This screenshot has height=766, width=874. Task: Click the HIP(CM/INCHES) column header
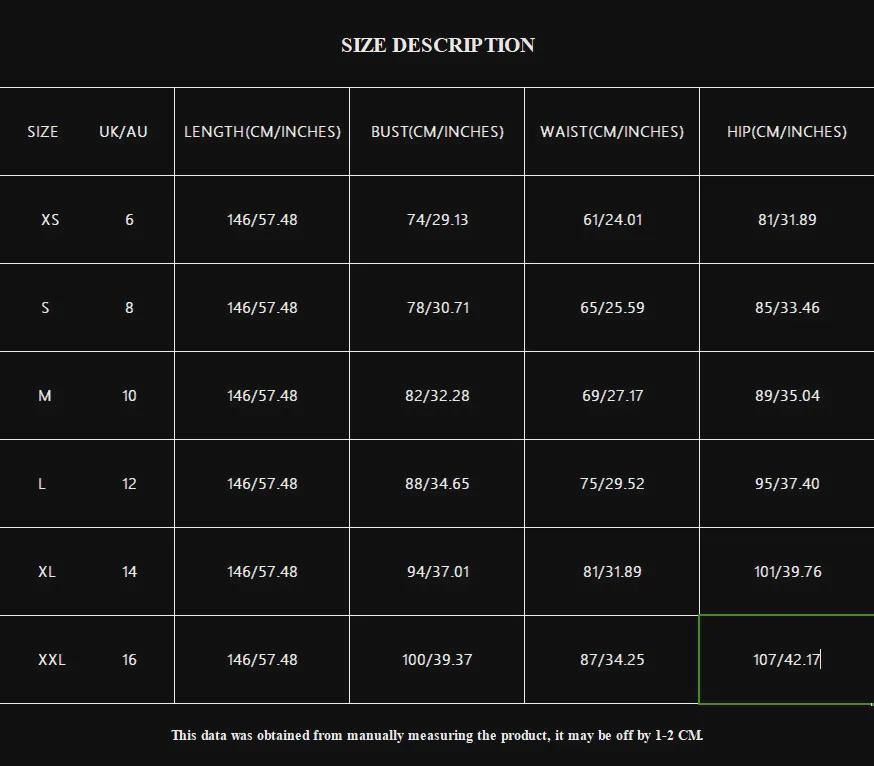787,132
